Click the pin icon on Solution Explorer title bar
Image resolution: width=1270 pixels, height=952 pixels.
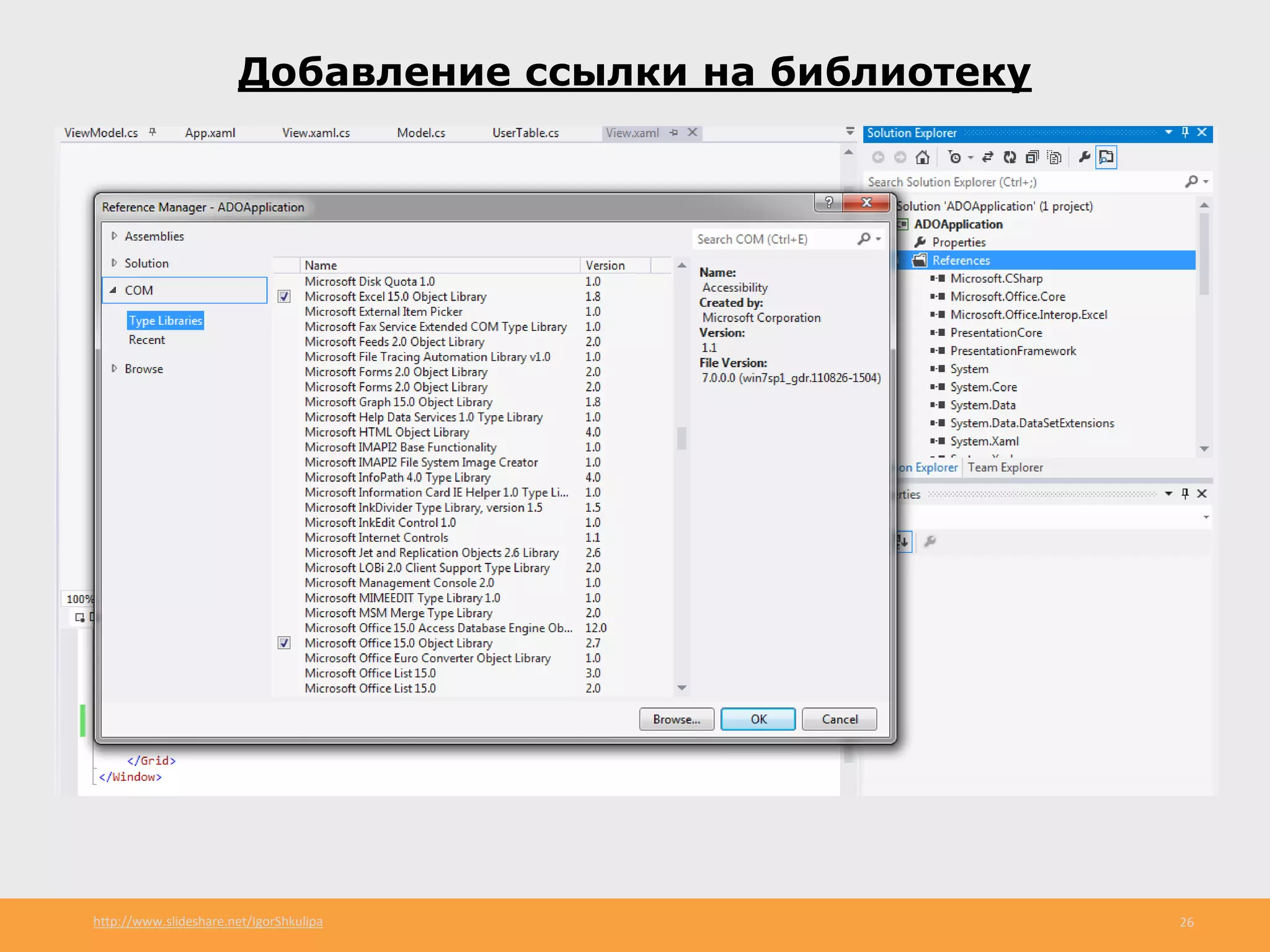(x=1185, y=133)
